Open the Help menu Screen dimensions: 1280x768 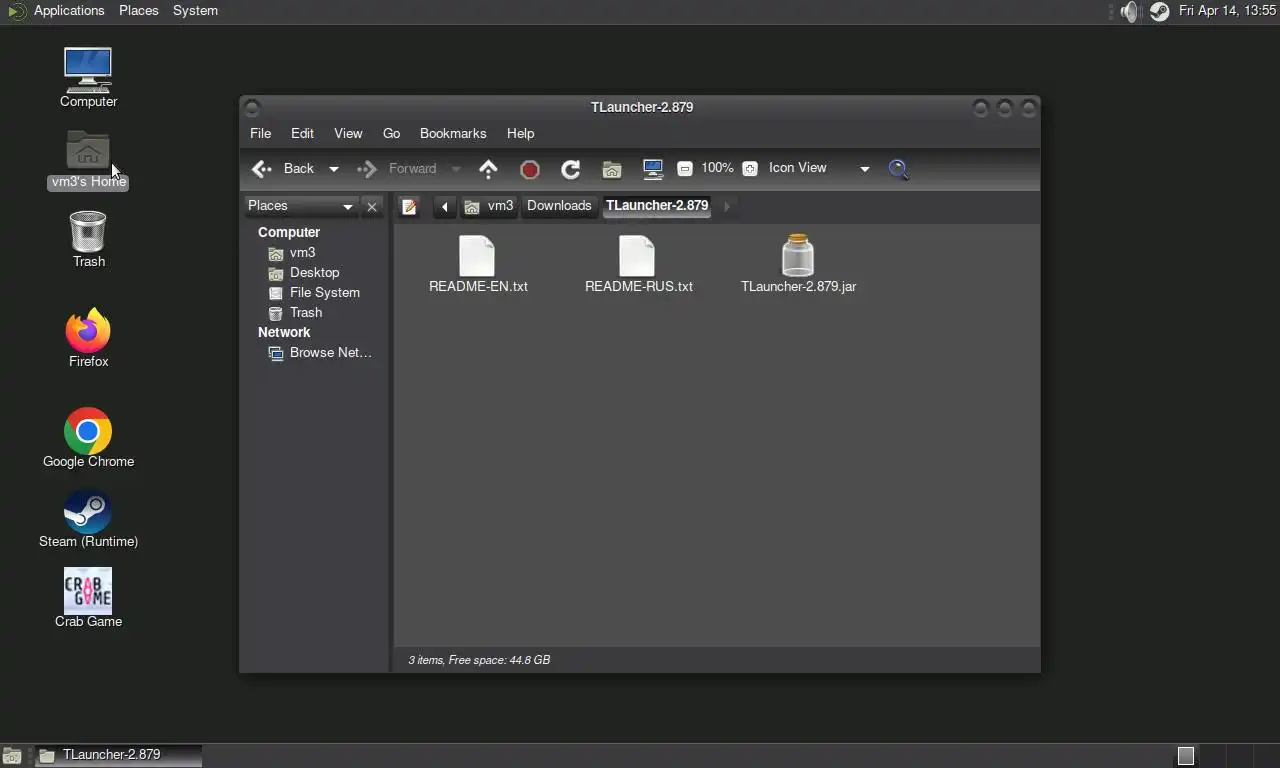520,133
